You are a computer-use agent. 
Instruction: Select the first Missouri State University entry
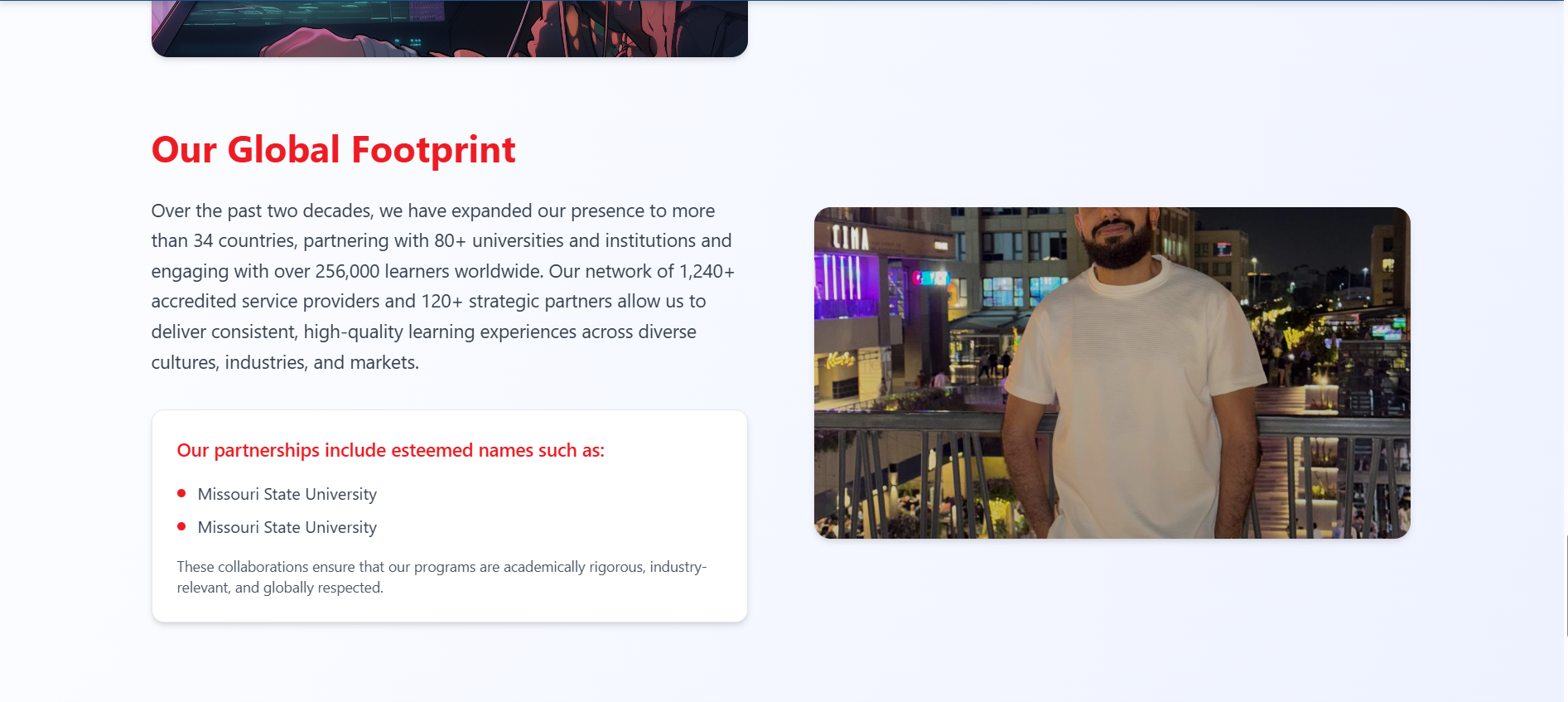tap(287, 494)
